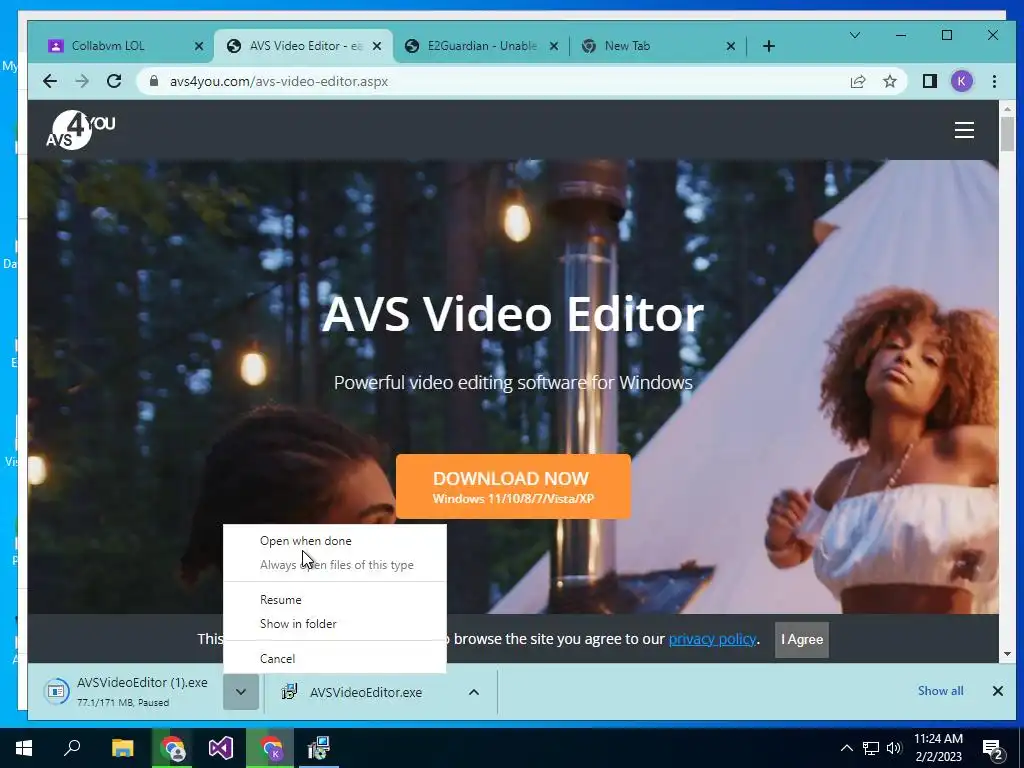The height and width of the screenshot is (768, 1024).
Task: Open the privacy policy link
Action: 712,639
